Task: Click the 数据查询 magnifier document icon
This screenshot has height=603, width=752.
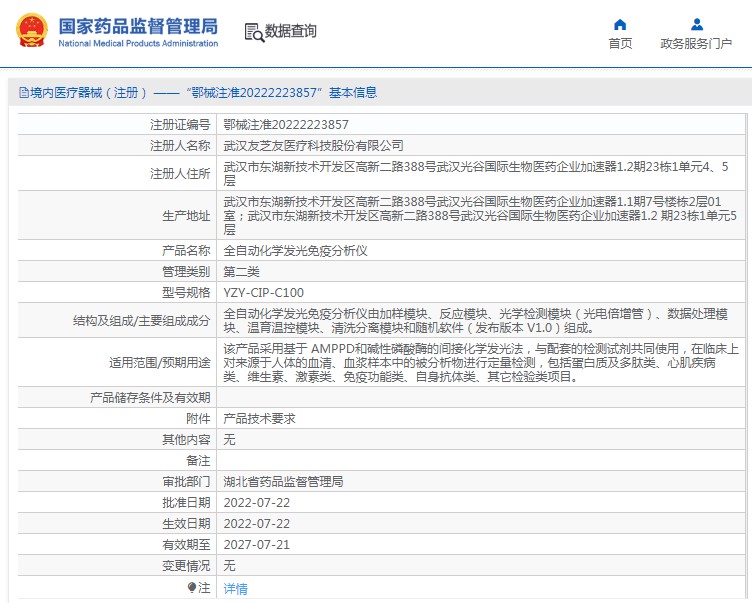Action: click(x=253, y=32)
